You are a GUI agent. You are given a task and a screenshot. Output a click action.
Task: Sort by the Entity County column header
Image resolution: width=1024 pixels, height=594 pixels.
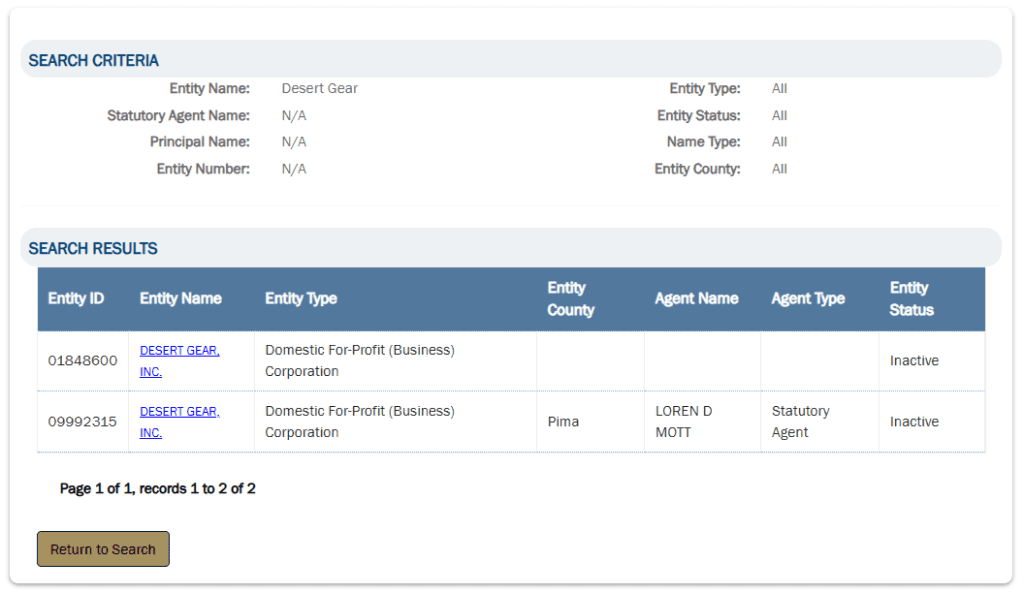571,299
